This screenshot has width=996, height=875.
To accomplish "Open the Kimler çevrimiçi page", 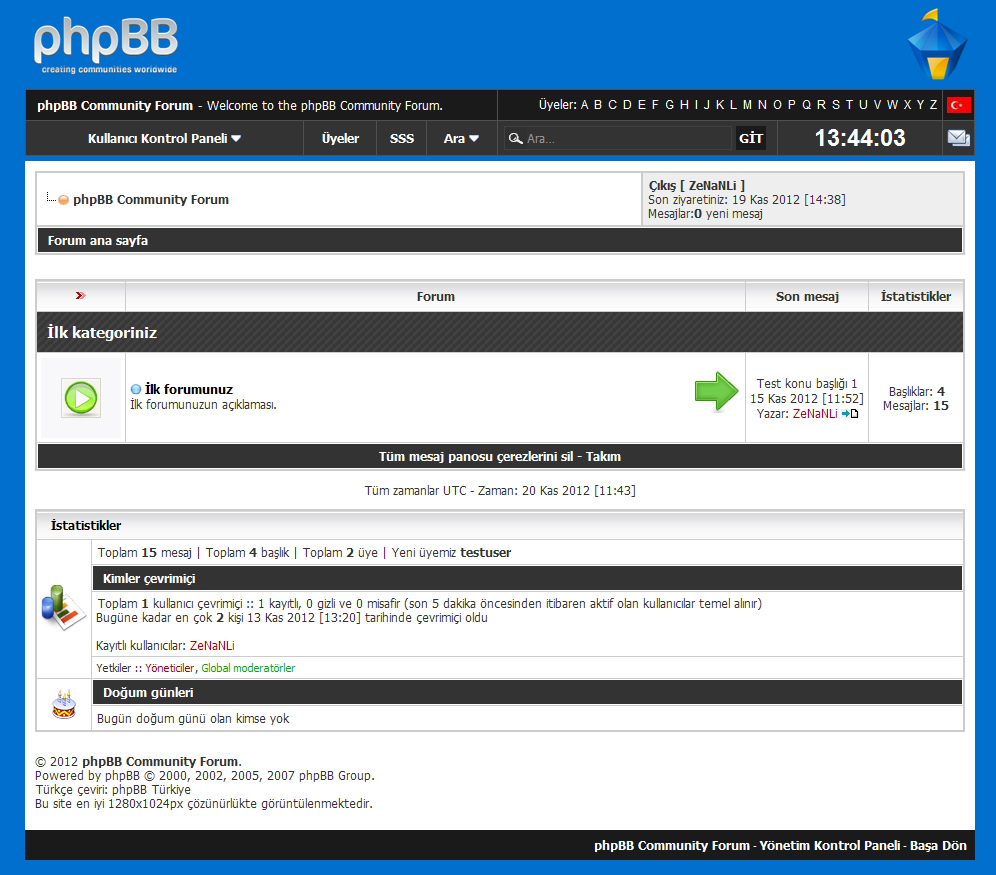I will click(x=149, y=578).
